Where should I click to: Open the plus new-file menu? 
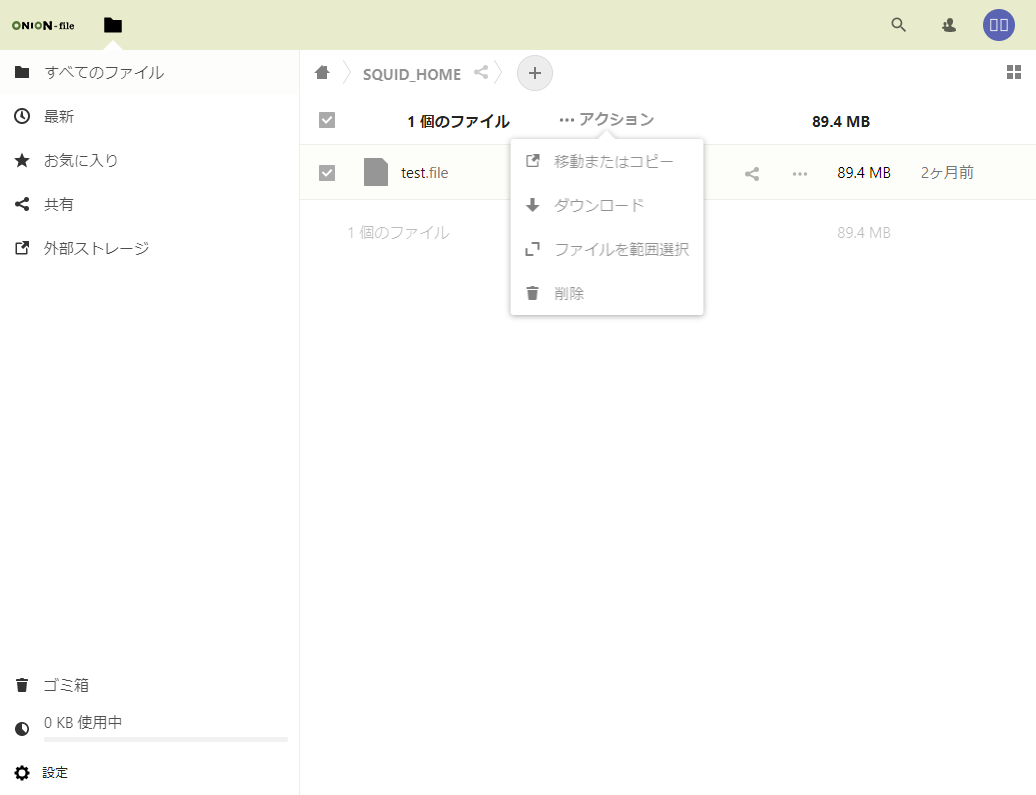click(x=534, y=73)
